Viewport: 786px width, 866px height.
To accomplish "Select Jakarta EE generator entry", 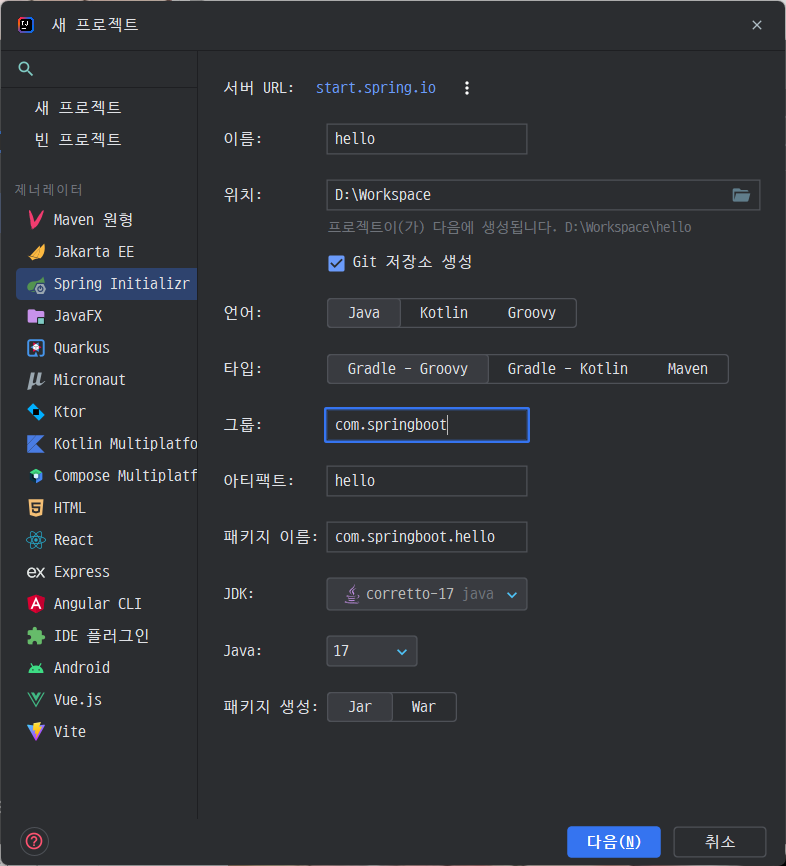I will pos(107,252).
